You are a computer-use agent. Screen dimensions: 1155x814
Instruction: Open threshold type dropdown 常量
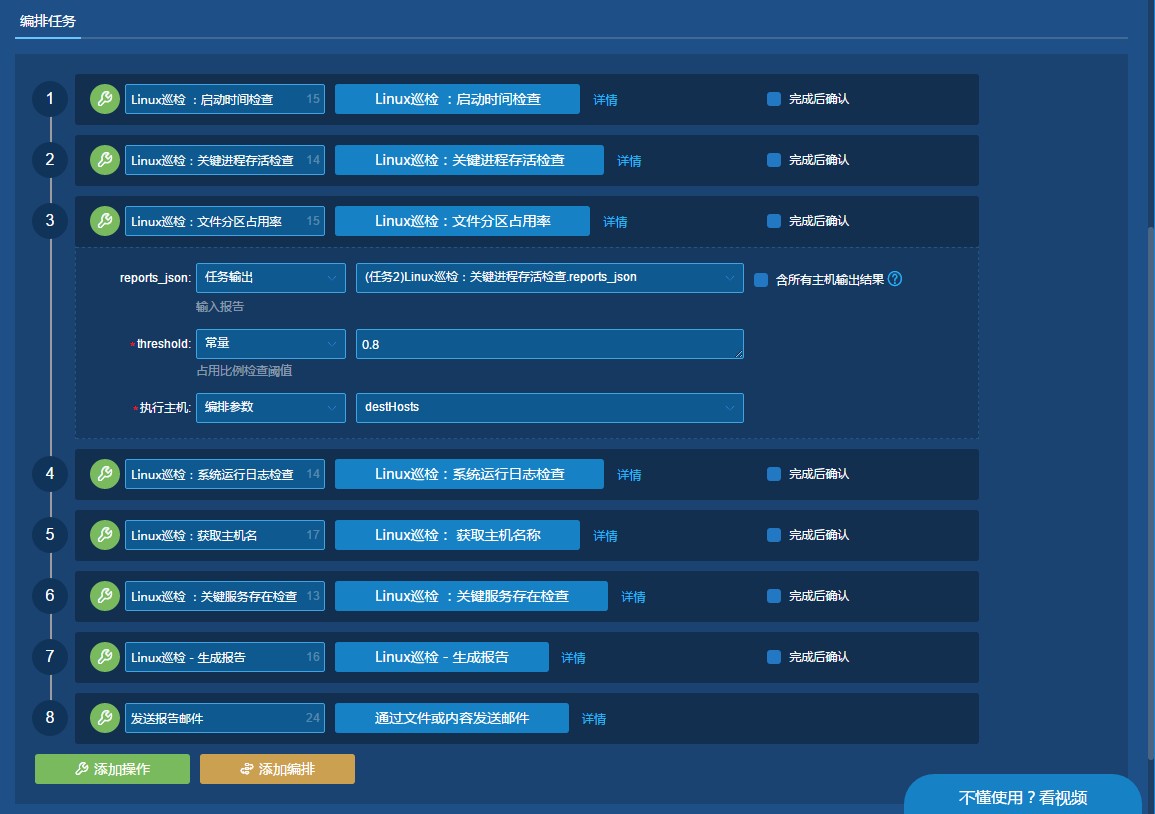pyautogui.click(x=270, y=344)
